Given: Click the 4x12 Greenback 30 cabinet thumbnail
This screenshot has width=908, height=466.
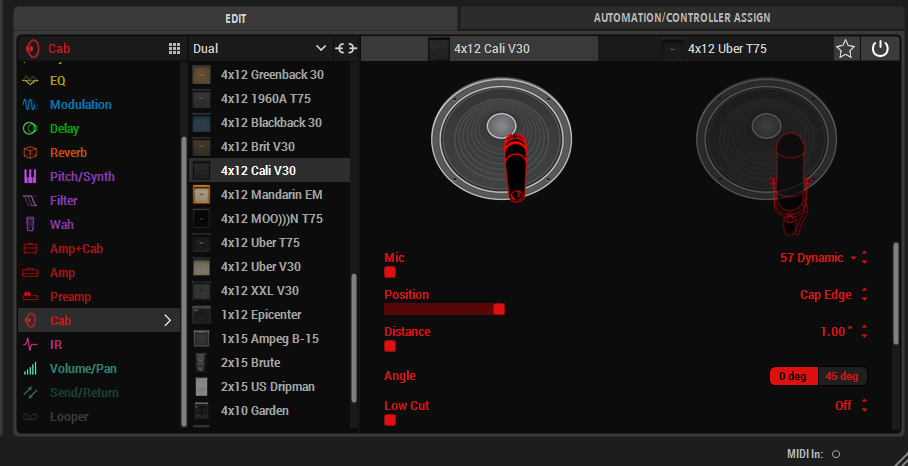Looking at the screenshot, I should pyautogui.click(x=202, y=75).
